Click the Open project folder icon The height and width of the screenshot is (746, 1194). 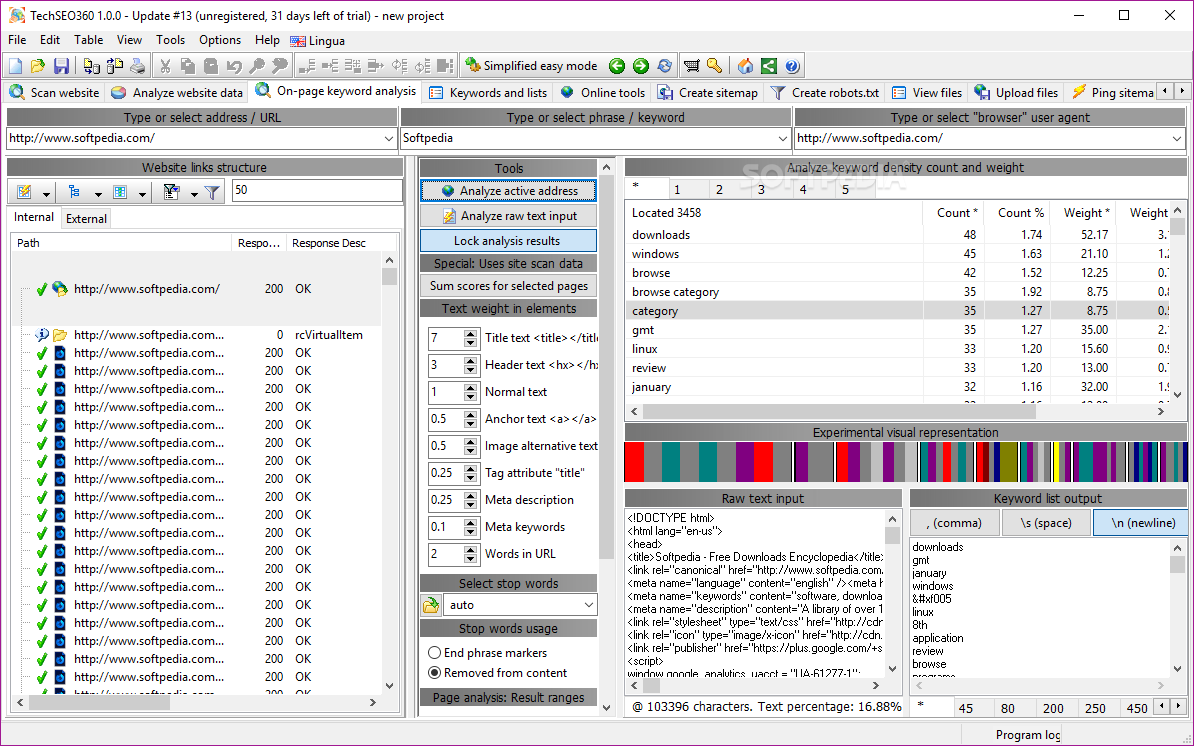[38, 66]
